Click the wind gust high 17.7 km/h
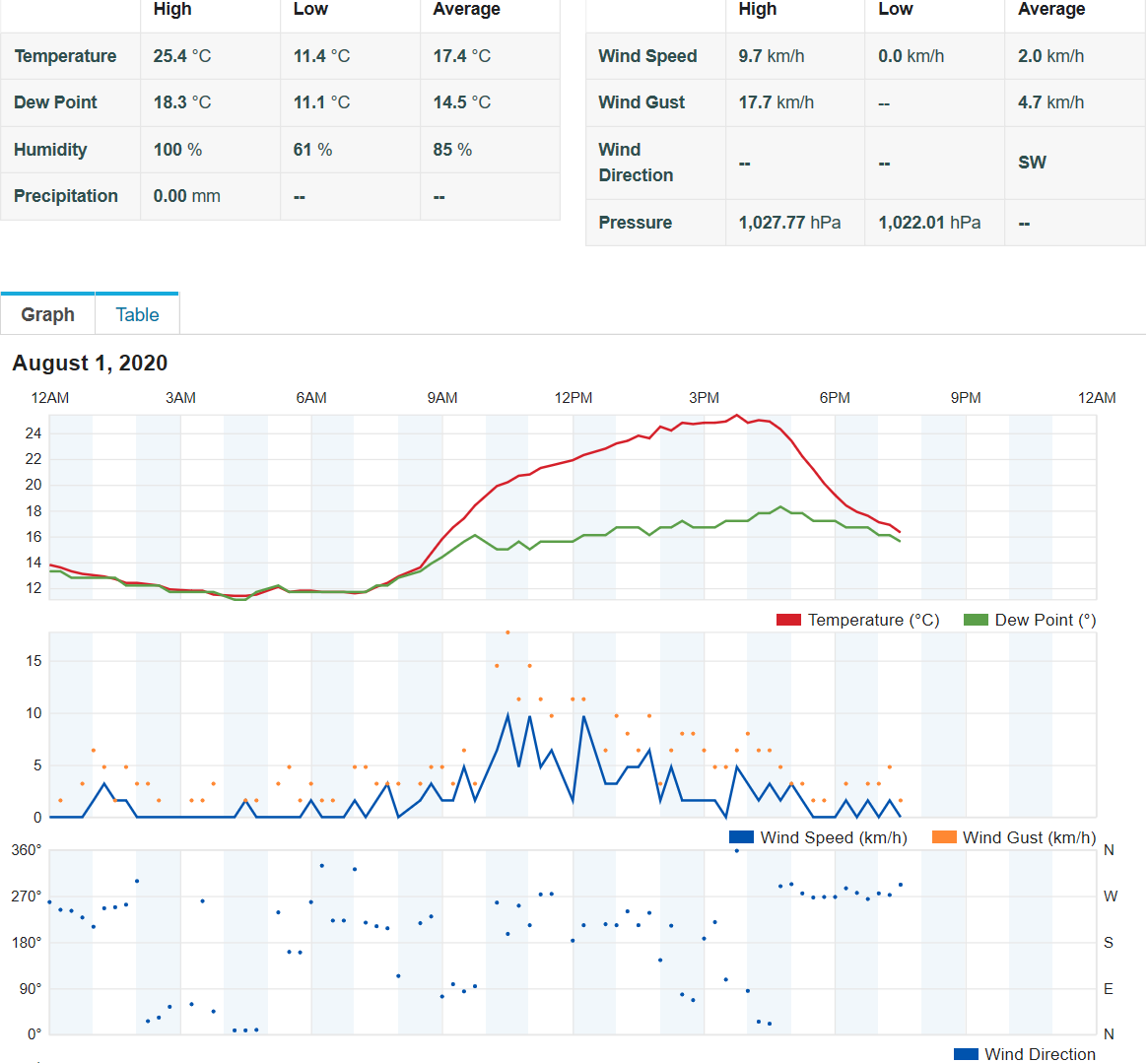 pos(777,102)
